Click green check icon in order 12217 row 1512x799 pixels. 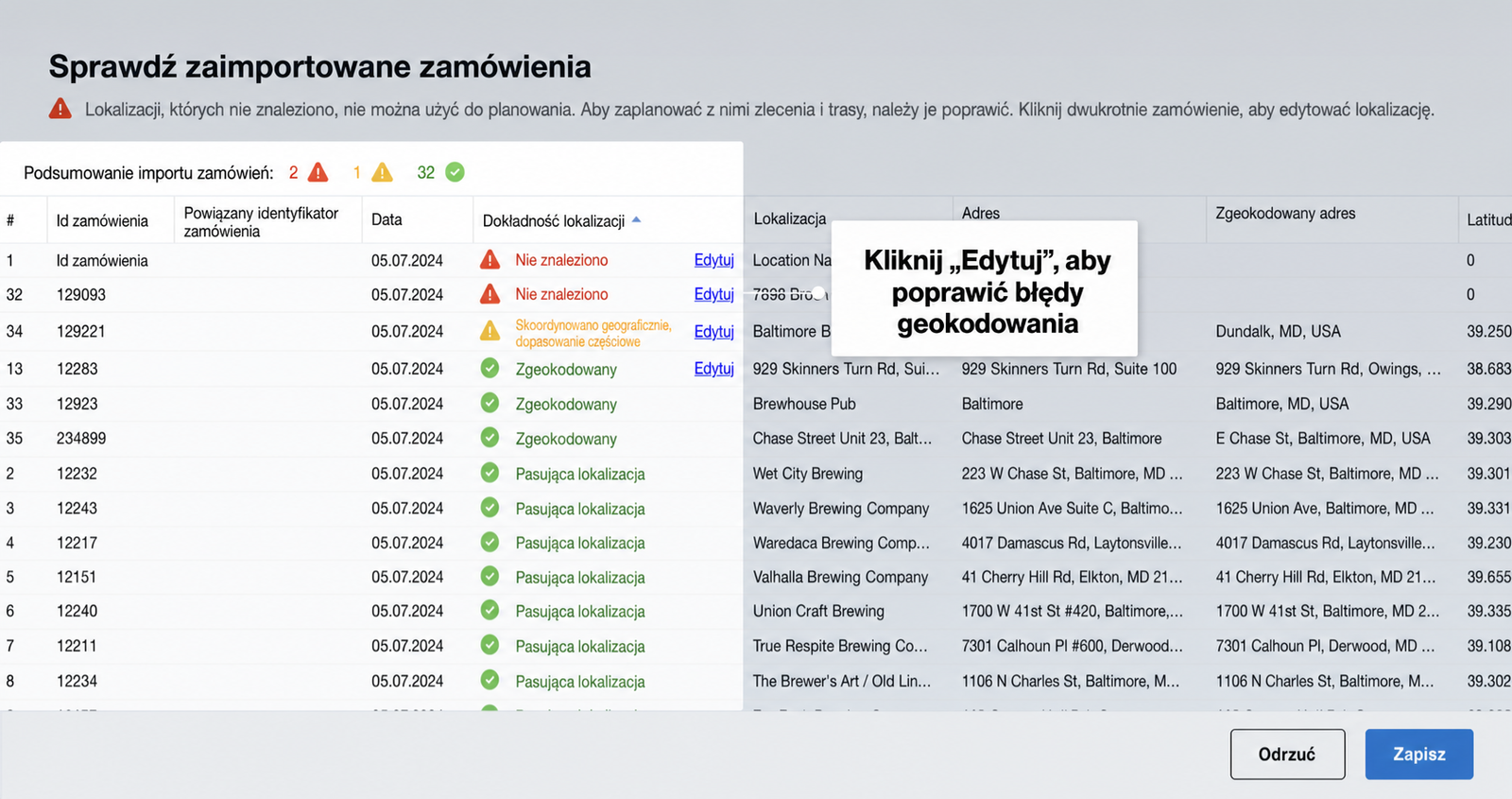490,542
